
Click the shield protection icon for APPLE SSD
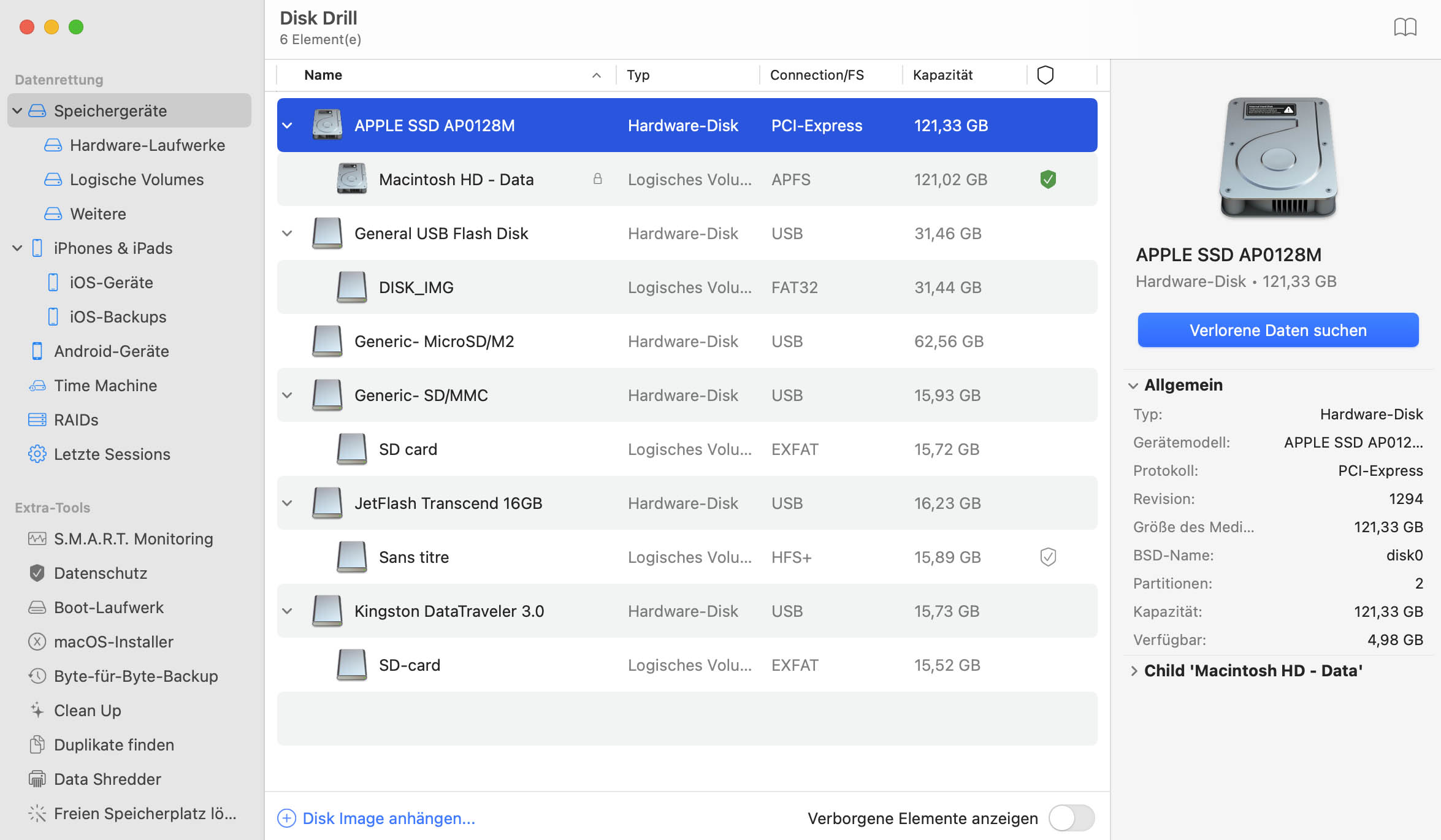pos(1047,125)
